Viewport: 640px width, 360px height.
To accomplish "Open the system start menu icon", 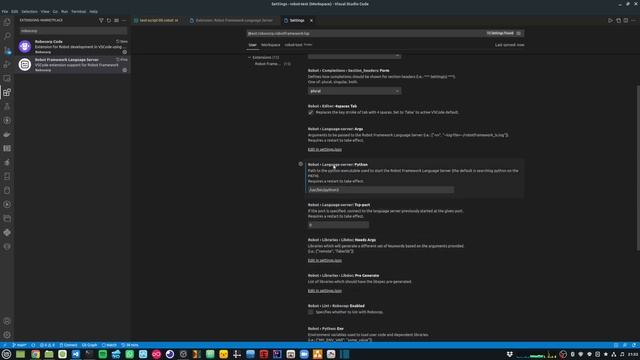I will 7,354.
